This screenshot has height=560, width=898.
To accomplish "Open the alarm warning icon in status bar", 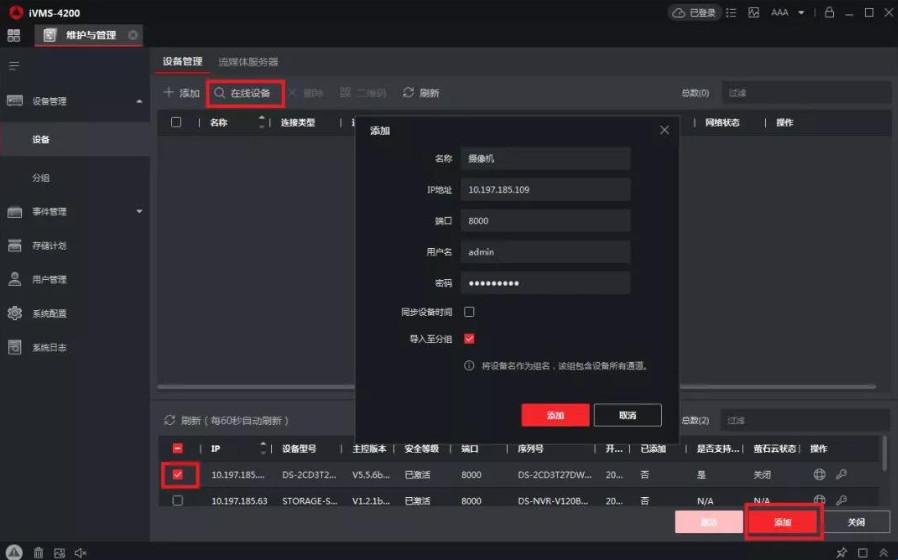I will (x=14, y=552).
